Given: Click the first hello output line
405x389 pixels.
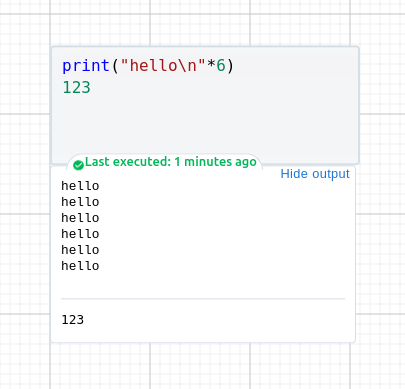Looking at the screenshot, I should tap(80, 186).
